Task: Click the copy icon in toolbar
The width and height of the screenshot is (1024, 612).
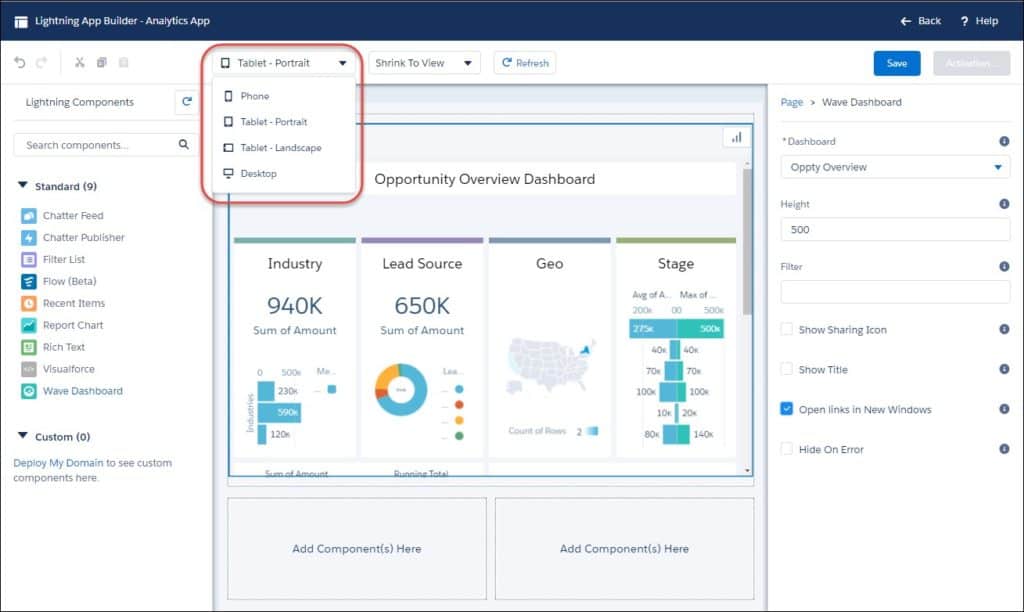Action: [x=101, y=62]
